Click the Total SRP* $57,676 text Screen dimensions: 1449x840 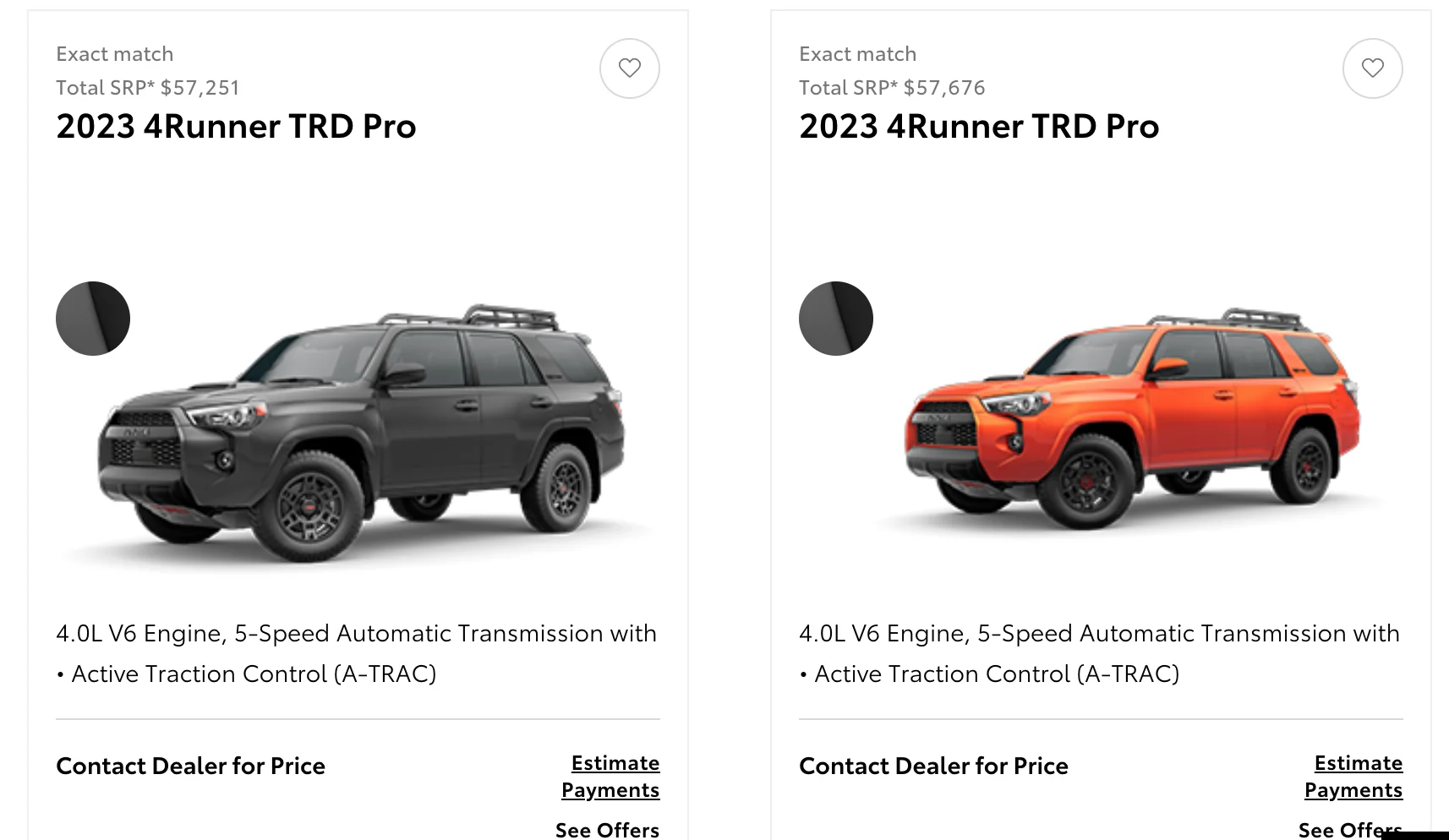tap(892, 88)
